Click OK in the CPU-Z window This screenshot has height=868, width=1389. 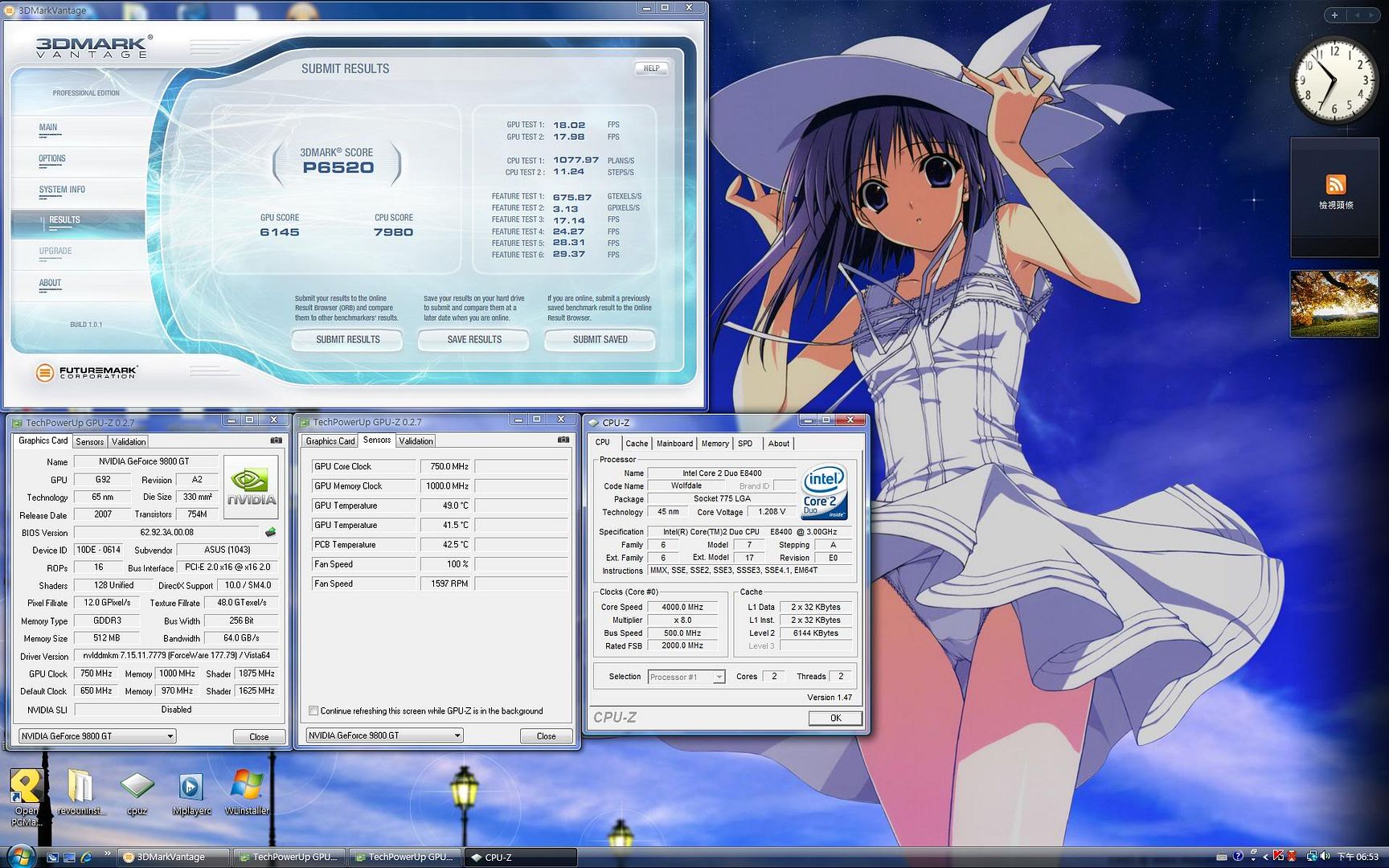coord(835,718)
